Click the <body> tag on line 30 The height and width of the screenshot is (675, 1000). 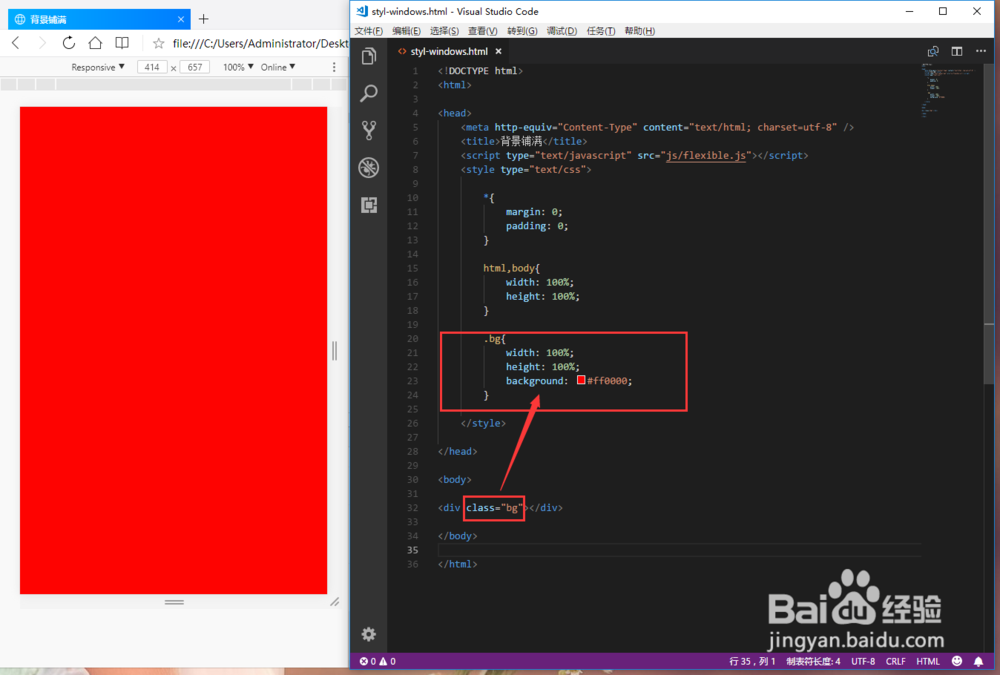[455, 480]
